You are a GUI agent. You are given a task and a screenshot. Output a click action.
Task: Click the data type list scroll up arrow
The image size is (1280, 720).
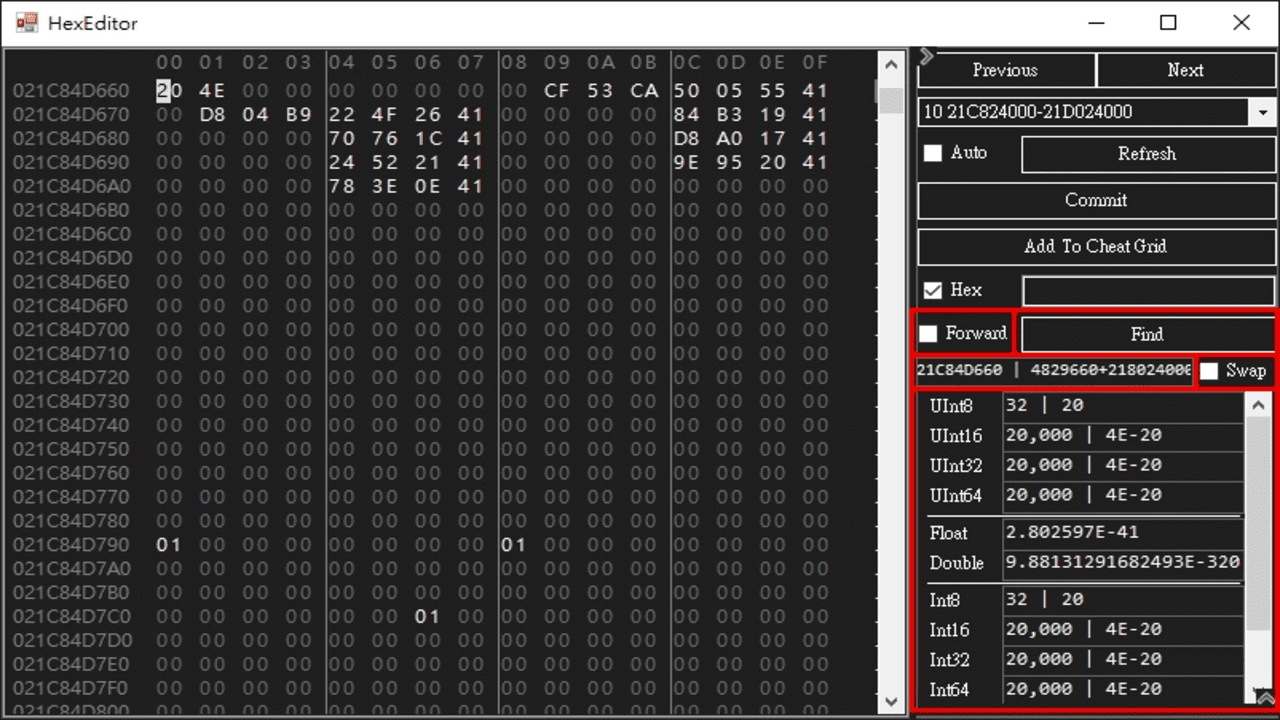pos(1257,405)
